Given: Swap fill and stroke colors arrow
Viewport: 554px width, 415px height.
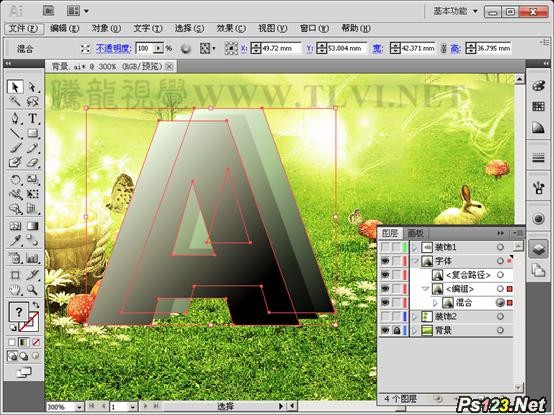Looking at the screenshot, I should point(35,304).
